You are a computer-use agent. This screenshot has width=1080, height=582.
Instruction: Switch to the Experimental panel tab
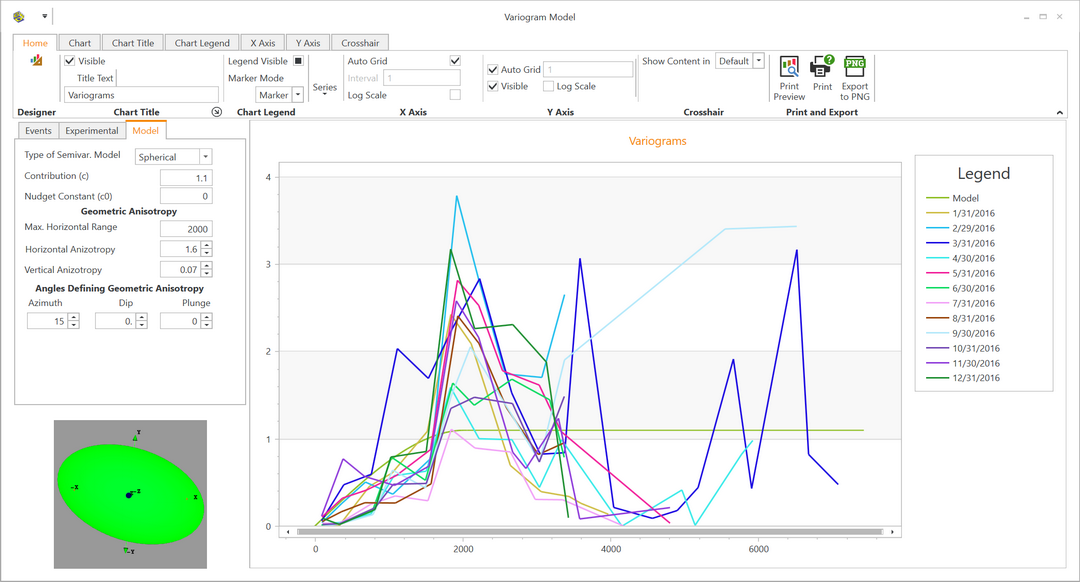(x=92, y=131)
